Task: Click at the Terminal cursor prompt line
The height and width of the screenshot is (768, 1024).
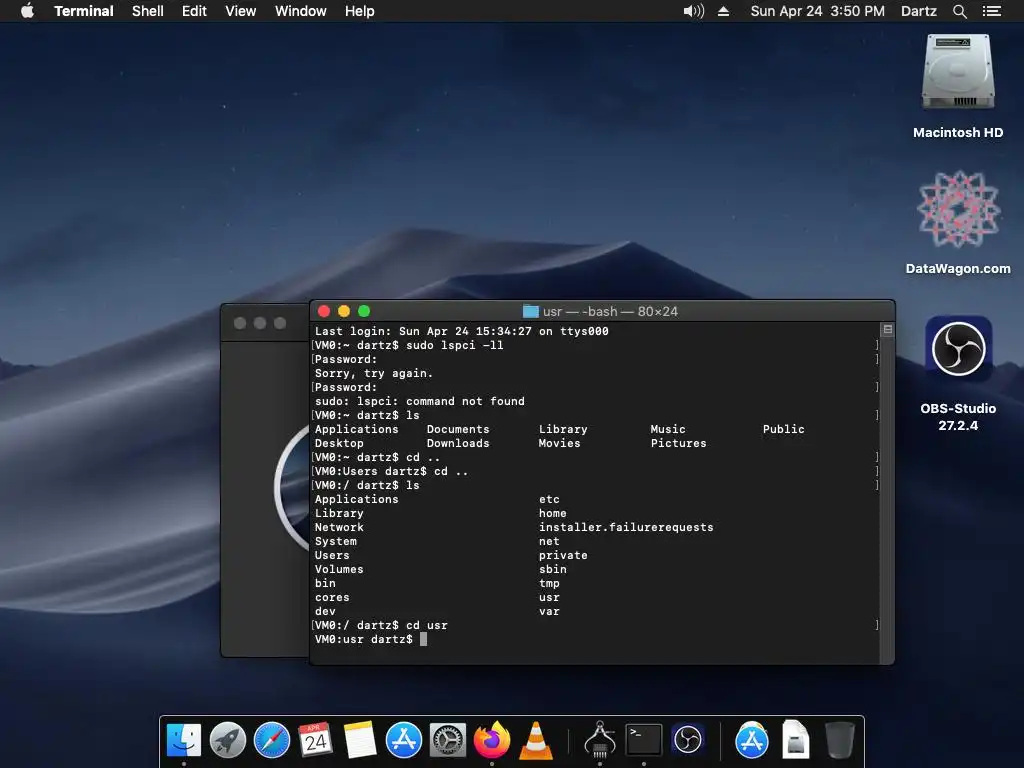Action: pyautogui.click(x=371, y=639)
